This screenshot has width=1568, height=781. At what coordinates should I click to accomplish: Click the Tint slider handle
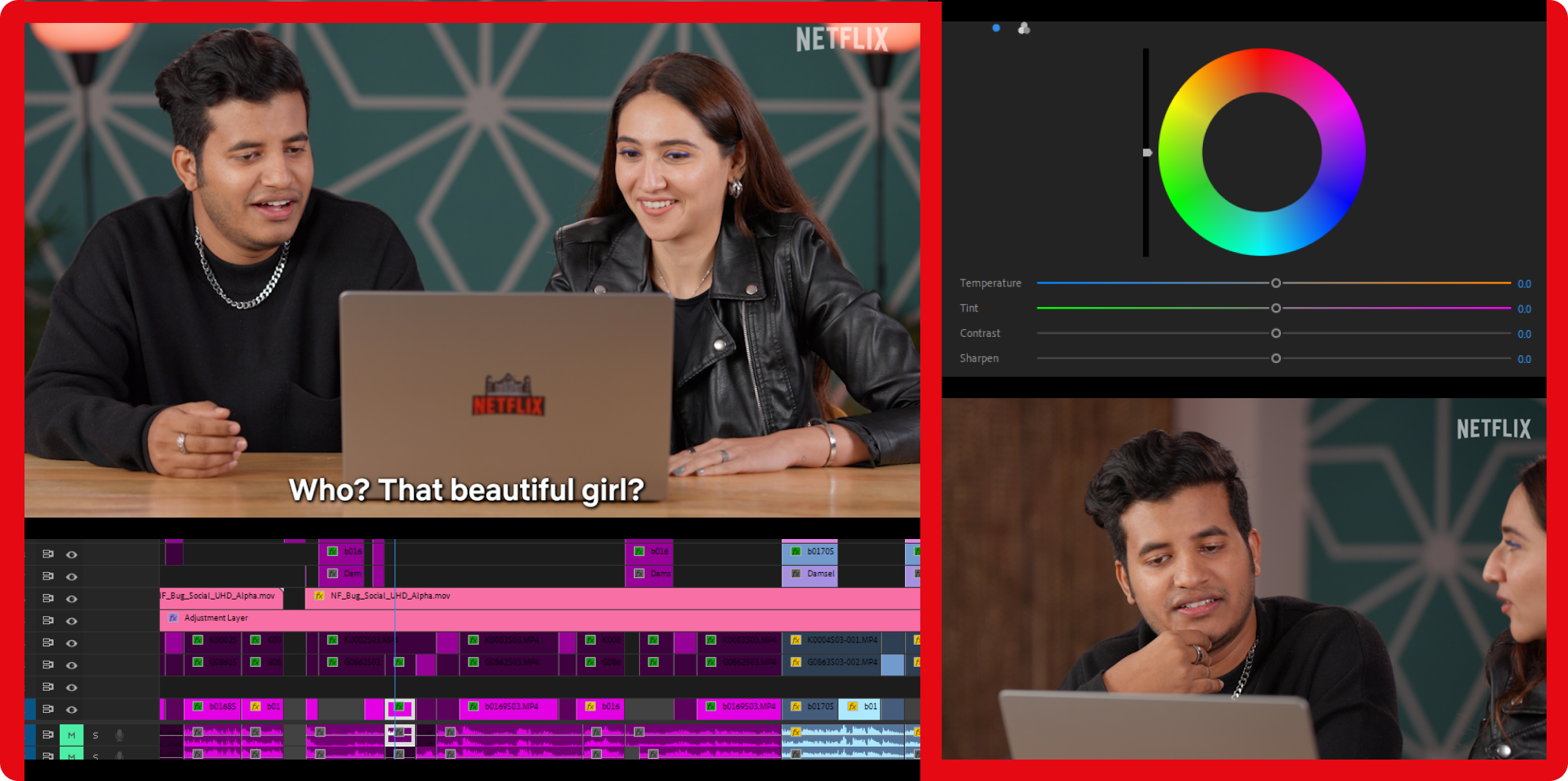click(1276, 309)
